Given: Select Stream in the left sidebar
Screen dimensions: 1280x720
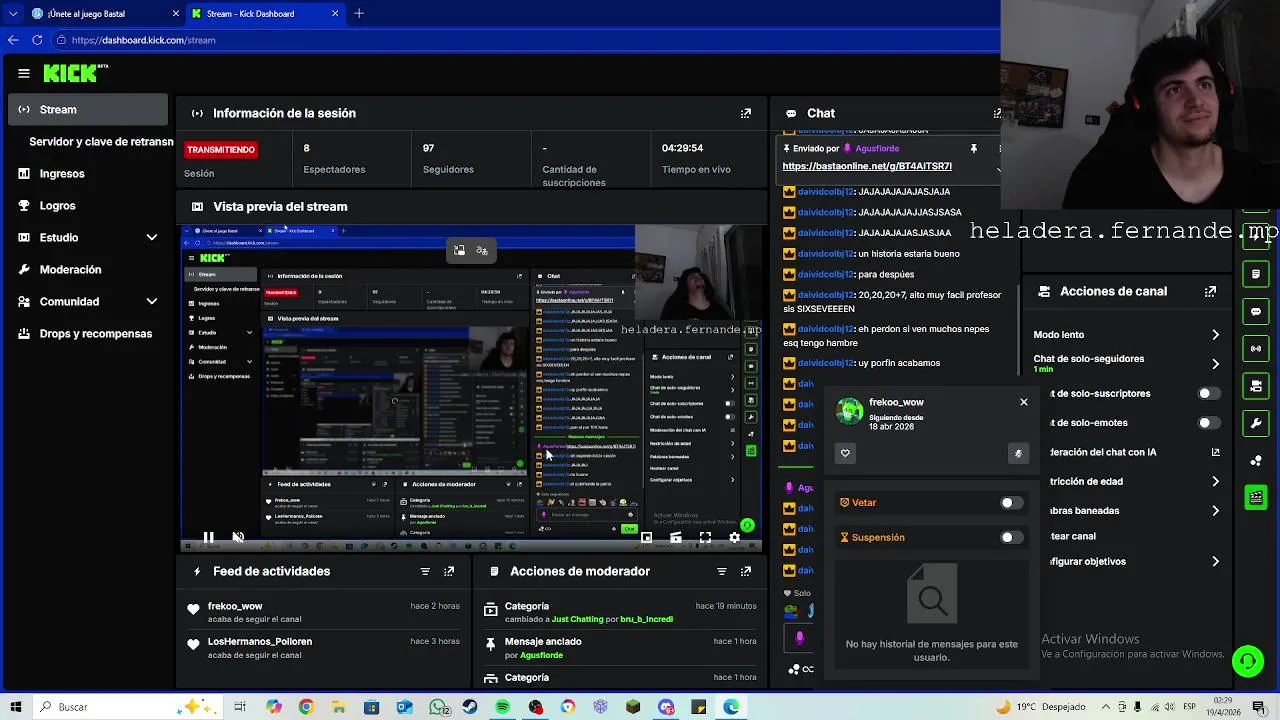Looking at the screenshot, I should [x=88, y=110].
